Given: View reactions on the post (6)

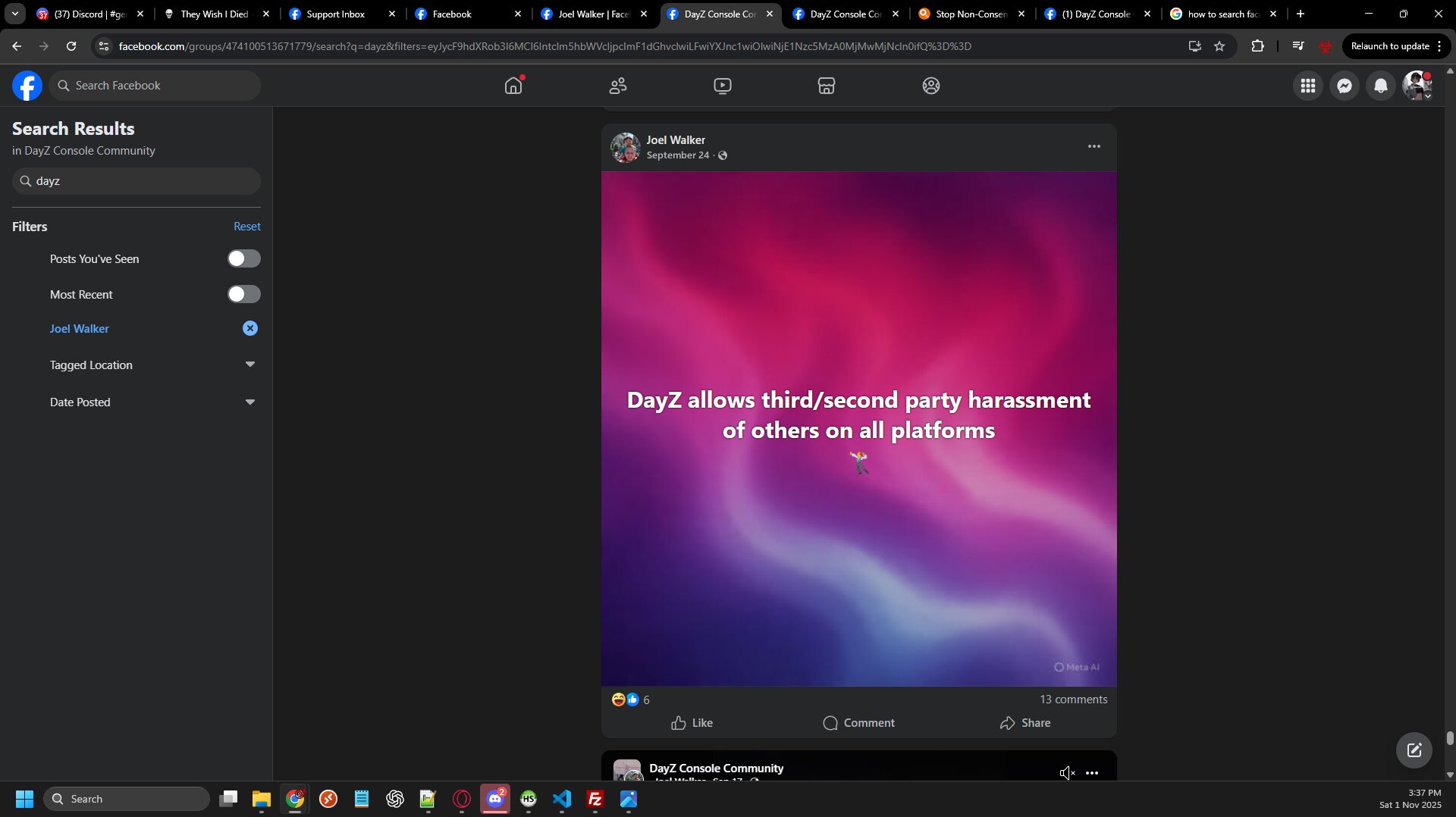Looking at the screenshot, I should click(x=630, y=700).
